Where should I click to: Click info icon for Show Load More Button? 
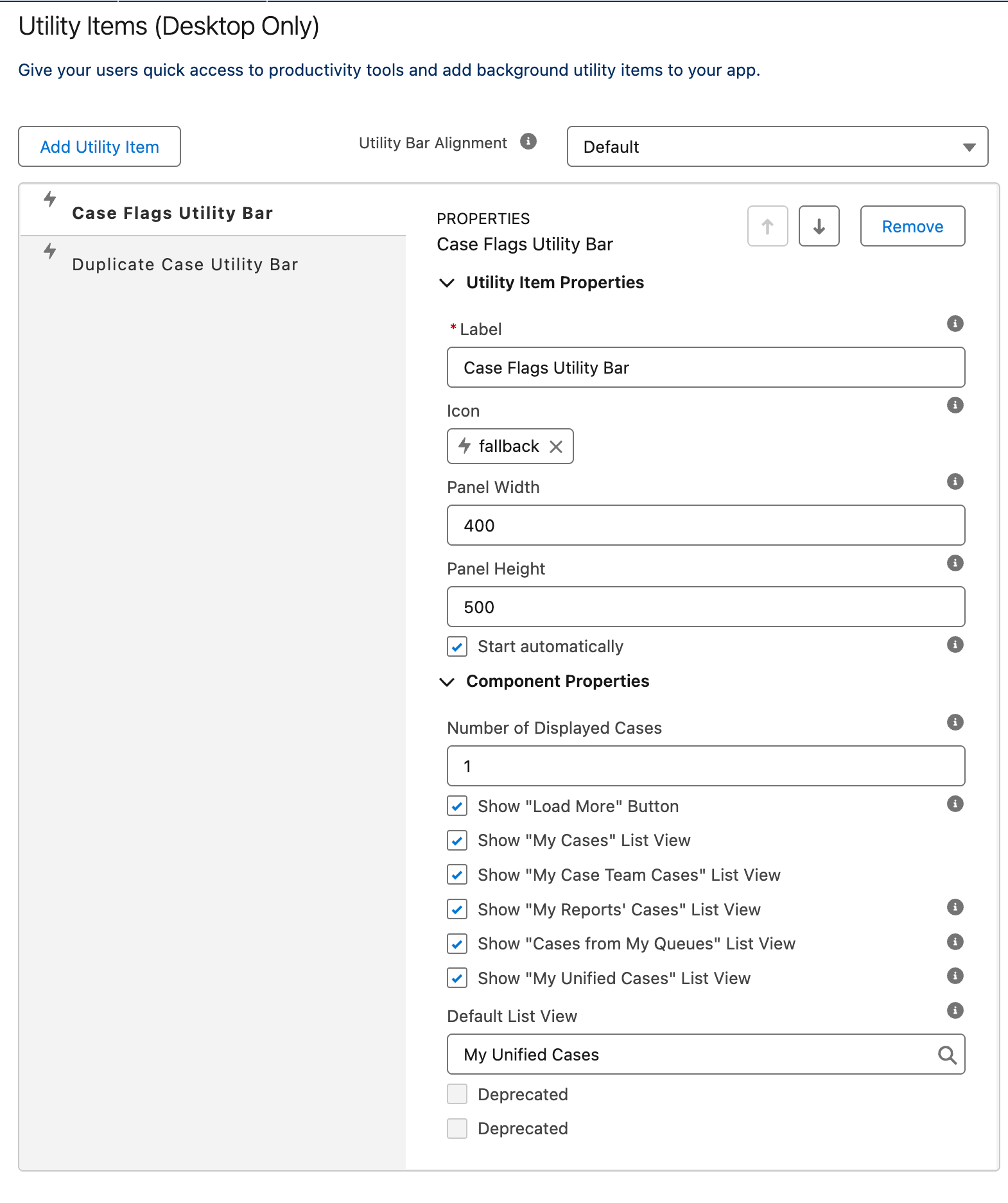[x=955, y=804]
